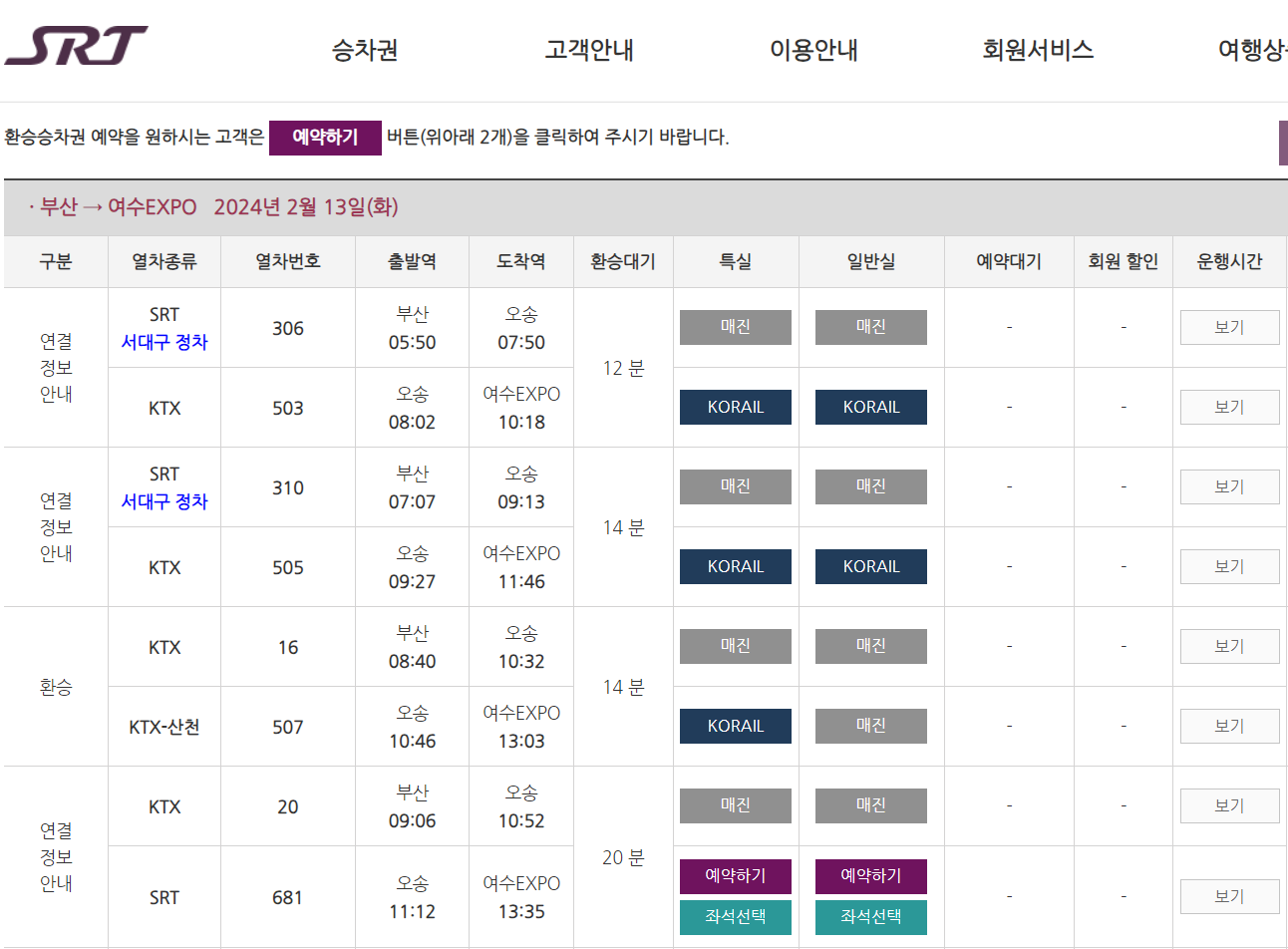
Task: Click train number 507 cell
Action: 288,727
